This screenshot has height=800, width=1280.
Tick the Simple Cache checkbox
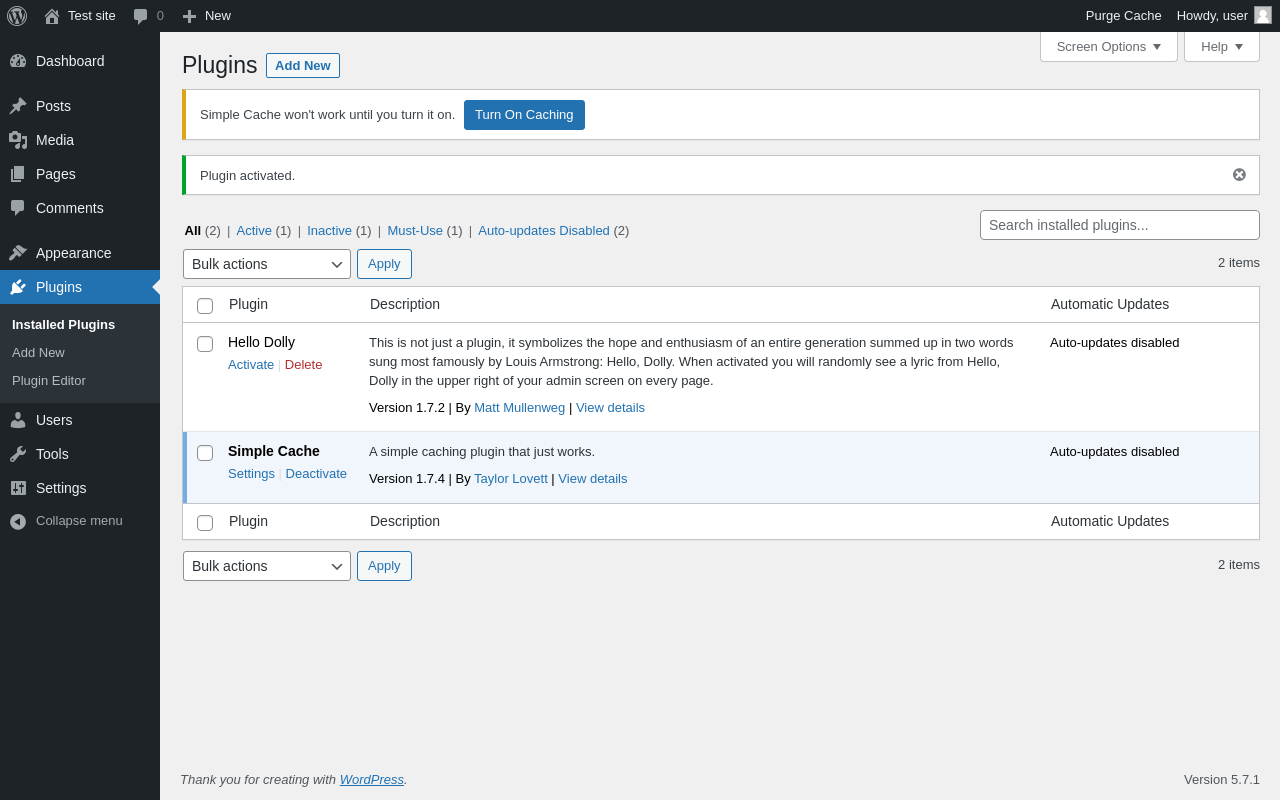tap(205, 453)
